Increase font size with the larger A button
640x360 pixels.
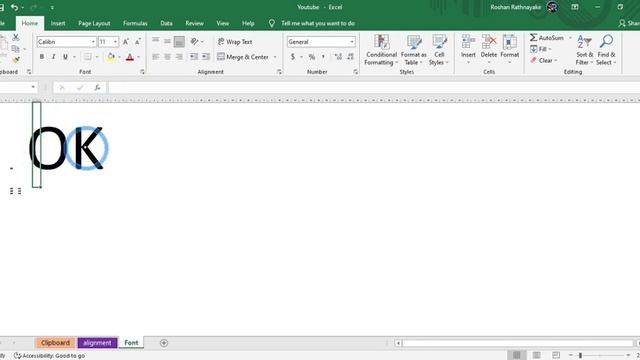(x=126, y=42)
